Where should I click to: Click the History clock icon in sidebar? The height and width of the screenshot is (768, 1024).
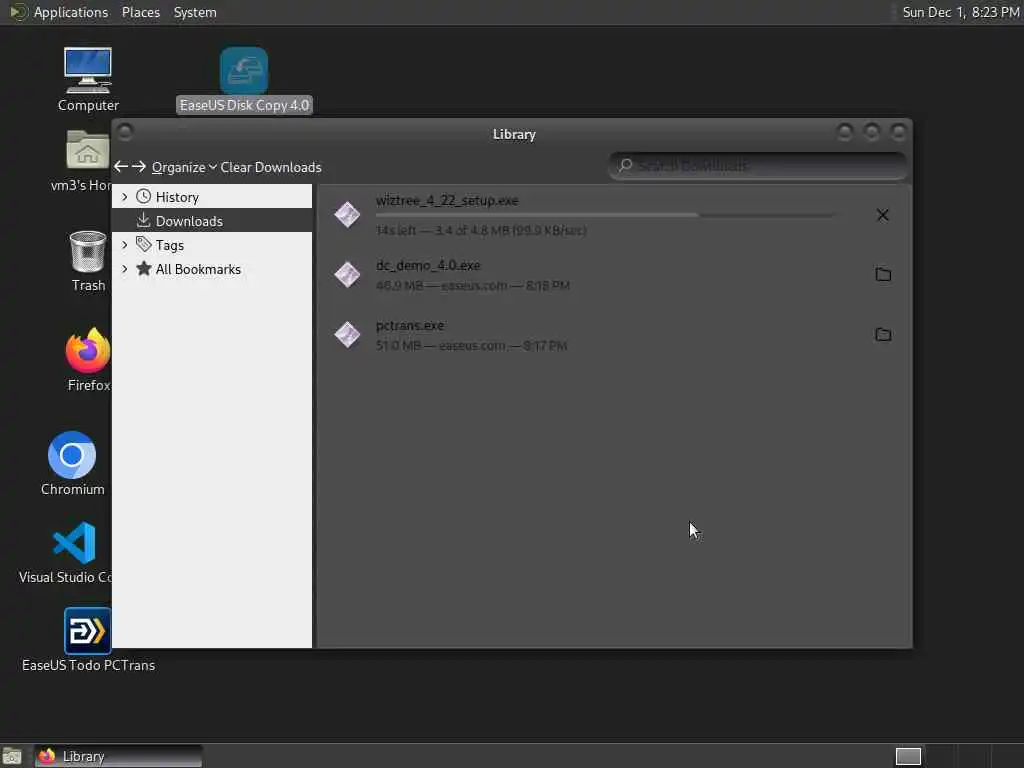[x=143, y=197]
